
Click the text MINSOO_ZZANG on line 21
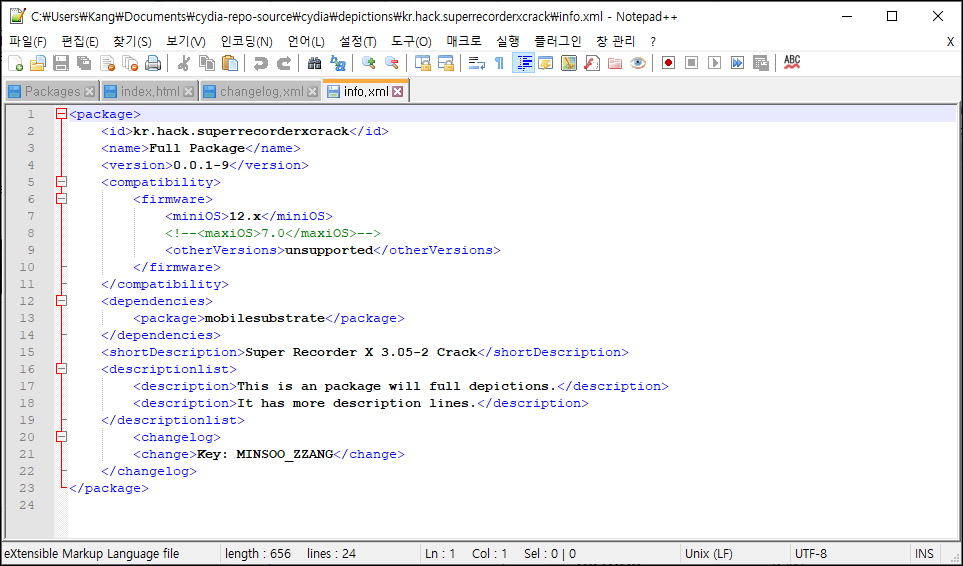tap(284, 454)
